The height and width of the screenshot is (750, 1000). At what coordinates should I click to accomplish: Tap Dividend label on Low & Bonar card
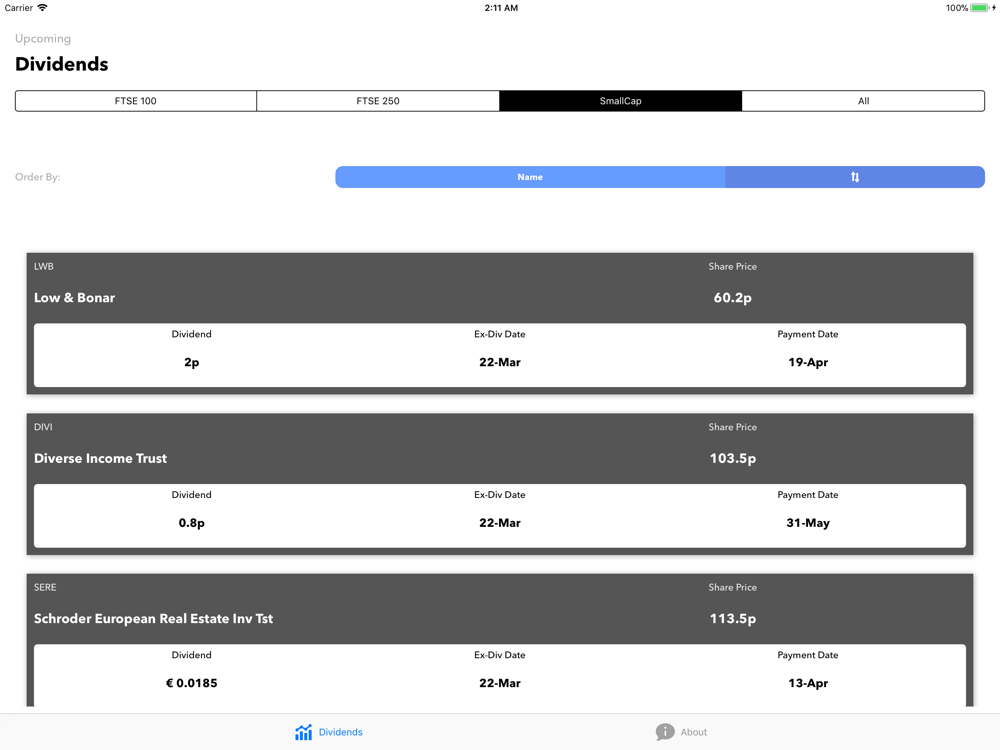pos(191,334)
